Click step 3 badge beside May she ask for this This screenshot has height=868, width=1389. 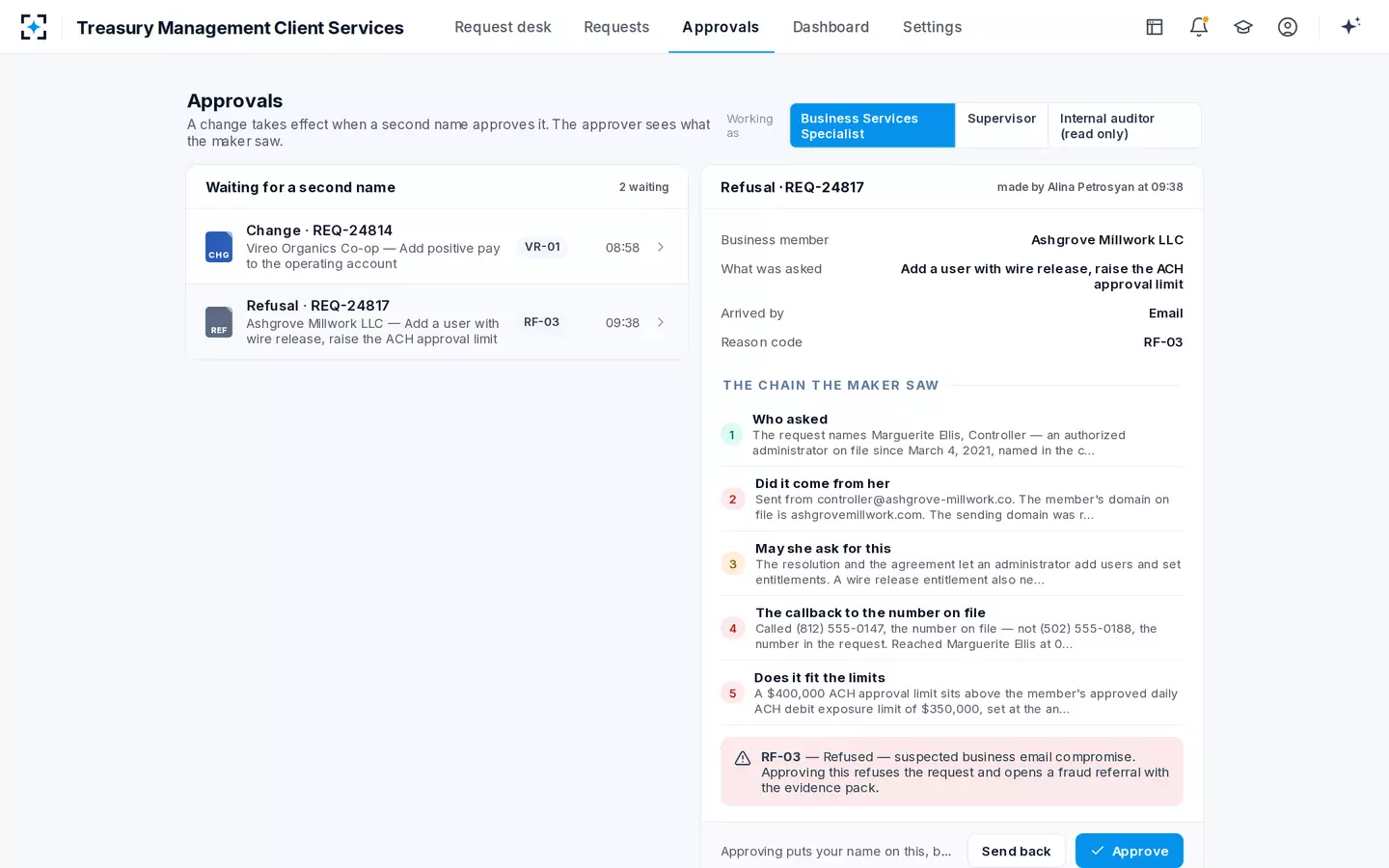pyautogui.click(x=732, y=564)
